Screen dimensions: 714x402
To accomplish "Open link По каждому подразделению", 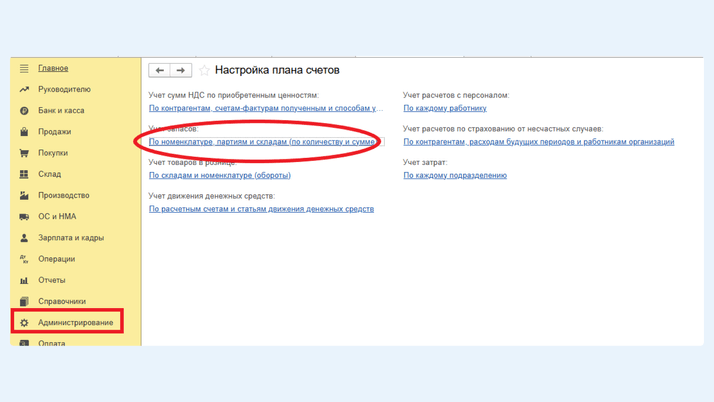I will (x=455, y=175).
